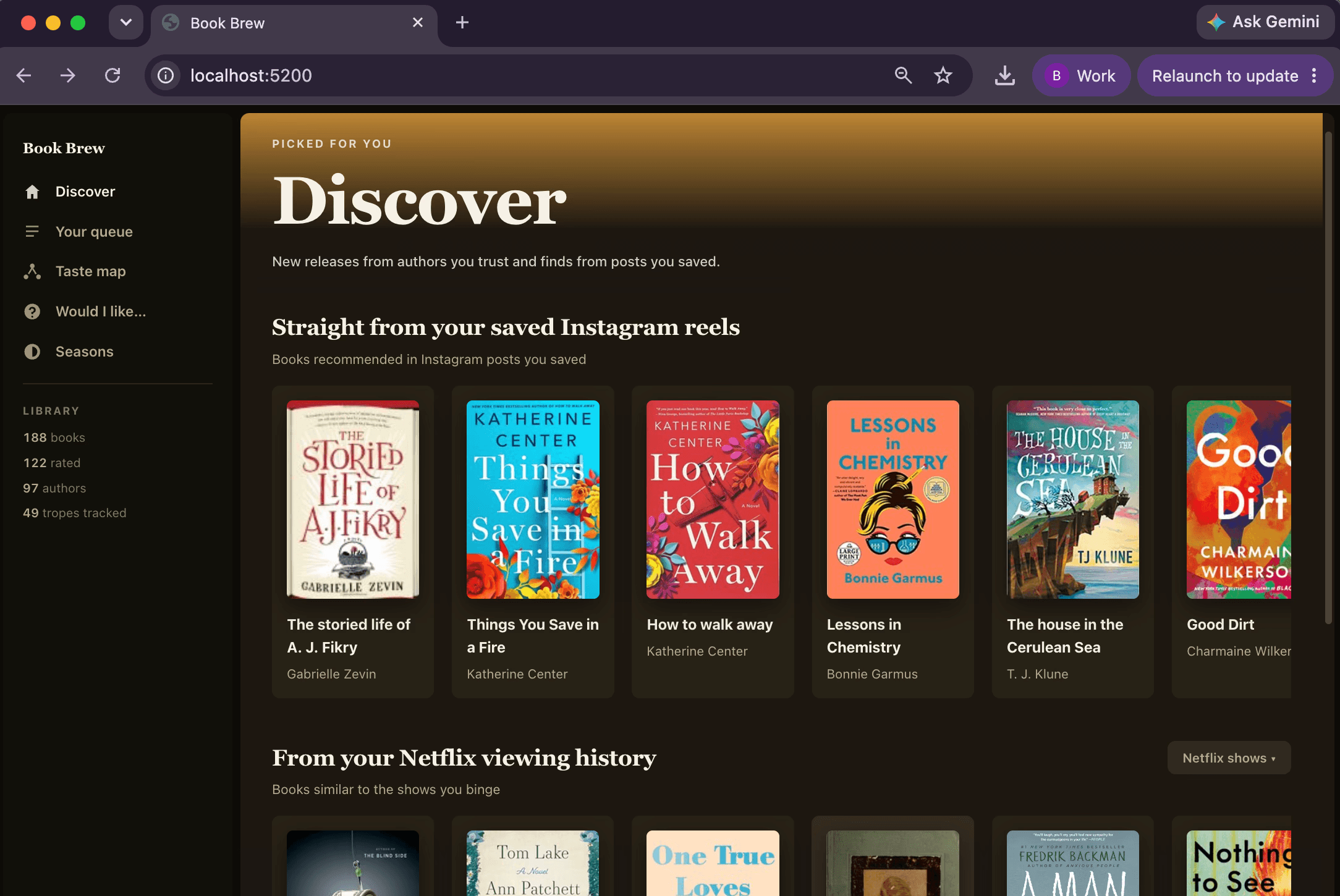The width and height of the screenshot is (1340, 896).
Task: Open a new browser tab with plus
Action: click(x=462, y=23)
